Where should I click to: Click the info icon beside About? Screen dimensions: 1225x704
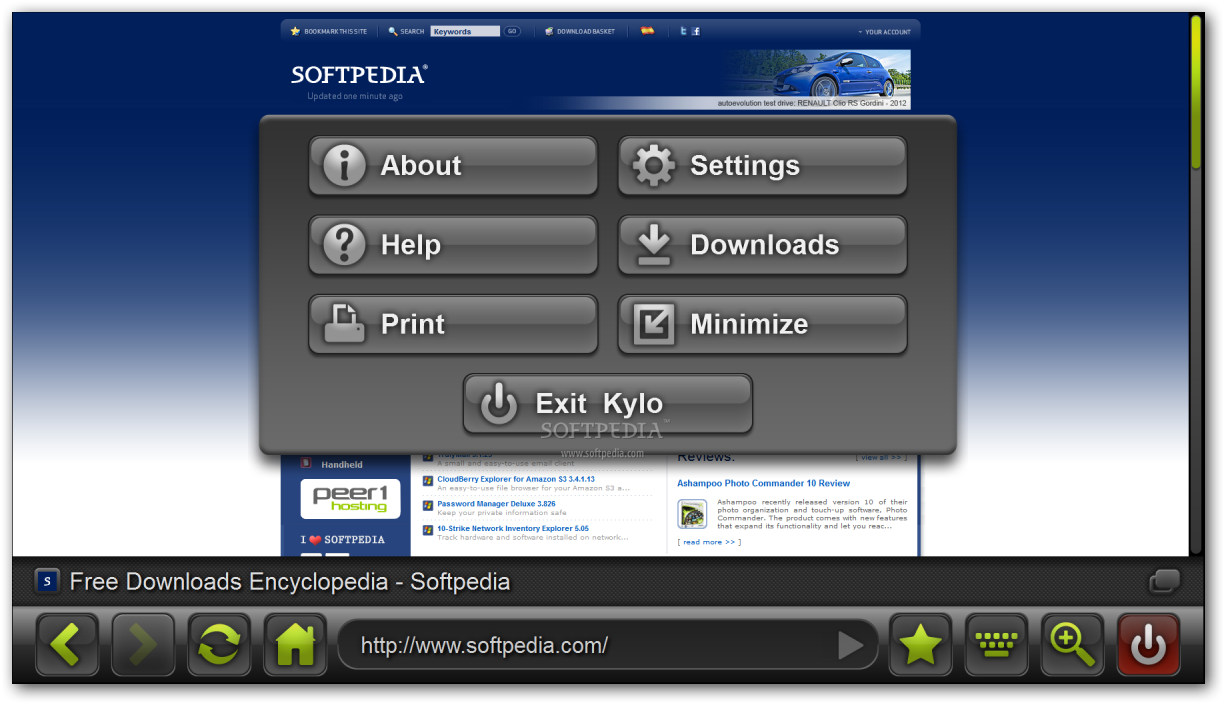pyautogui.click(x=345, y=166)
